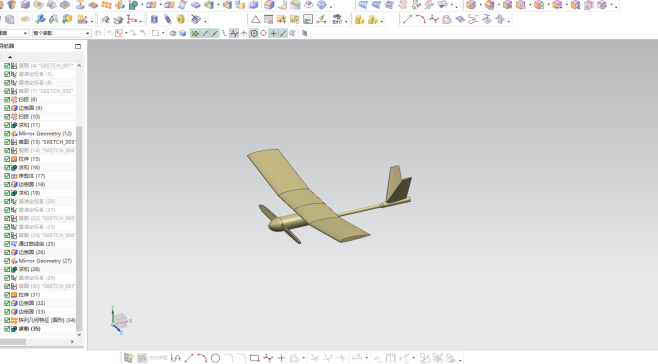Uncheck the feature (31) checkbox
The image size is (658, 364).
tap(7, 295)
